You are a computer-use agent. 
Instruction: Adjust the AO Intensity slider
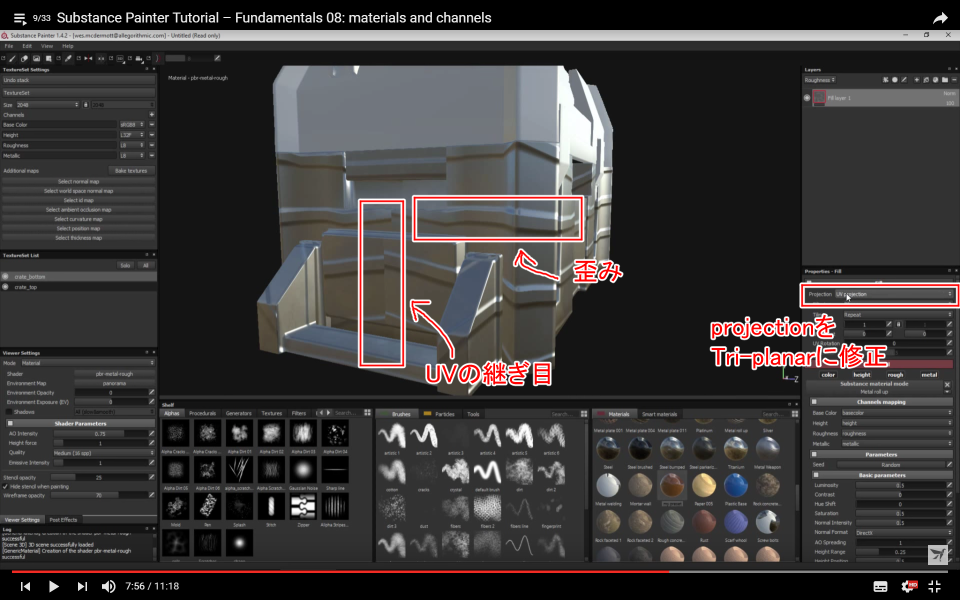coord(100,433)
